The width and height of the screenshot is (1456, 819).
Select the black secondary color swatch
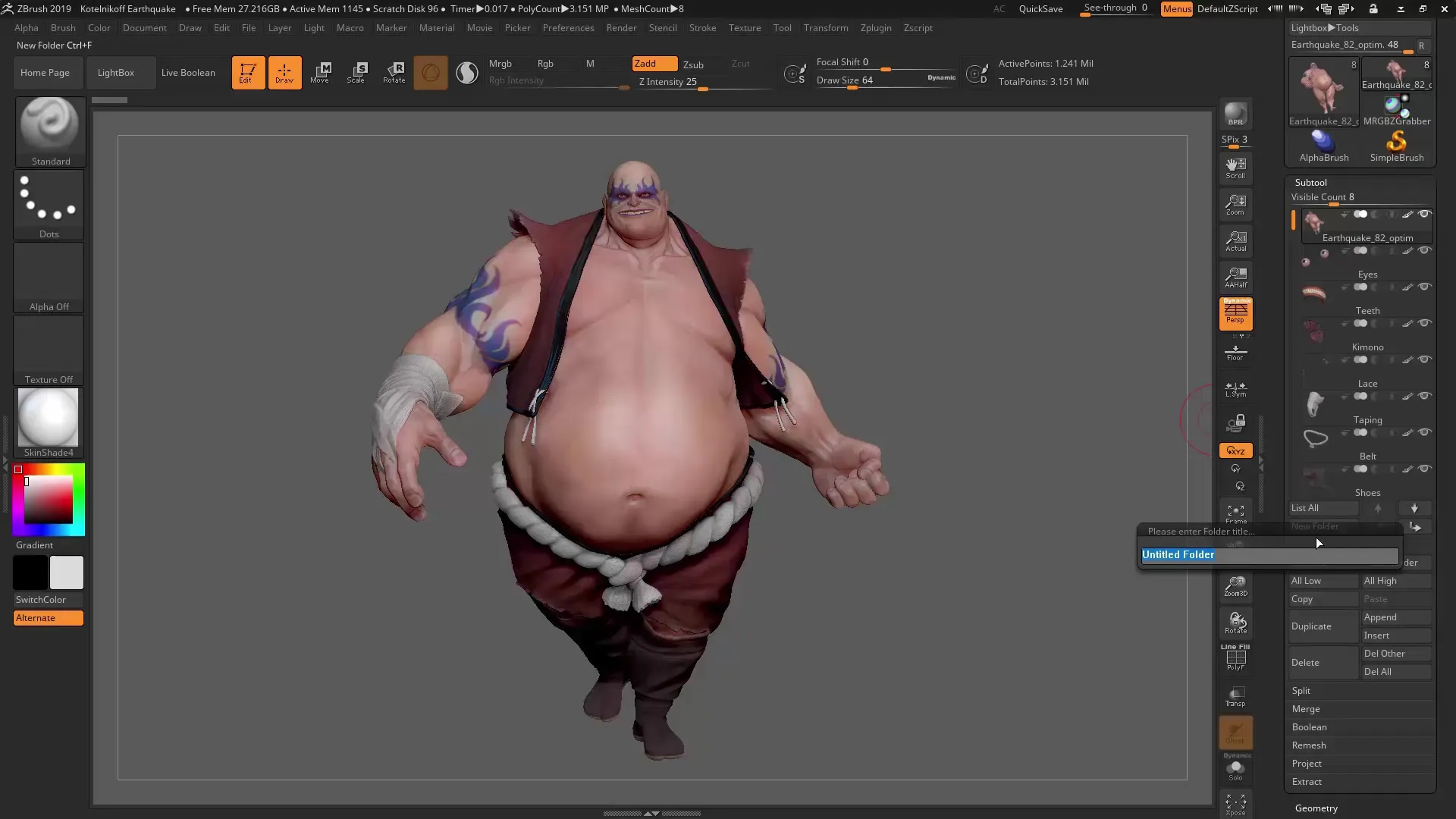[x=30, y=573]
